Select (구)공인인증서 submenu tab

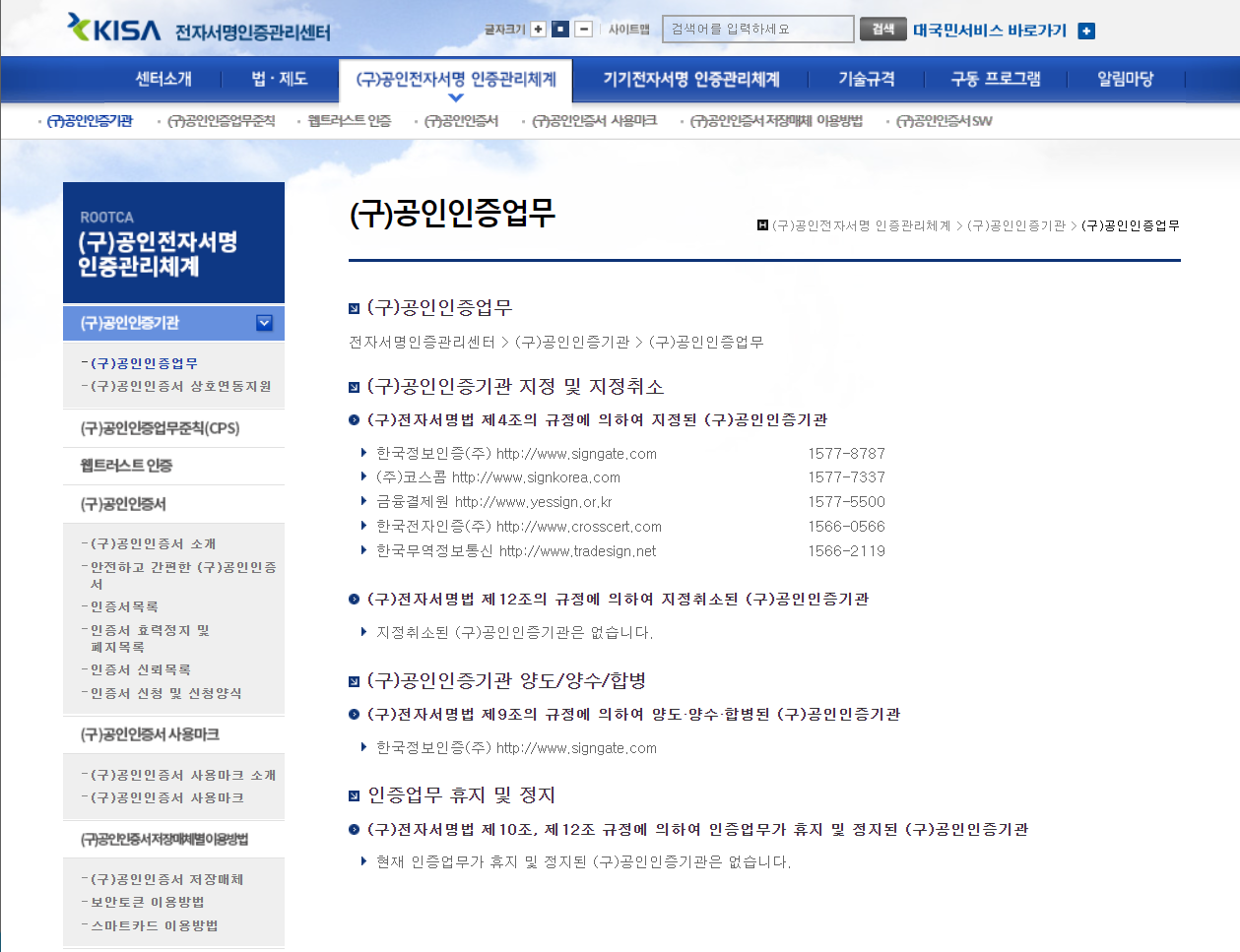(461, 121)
